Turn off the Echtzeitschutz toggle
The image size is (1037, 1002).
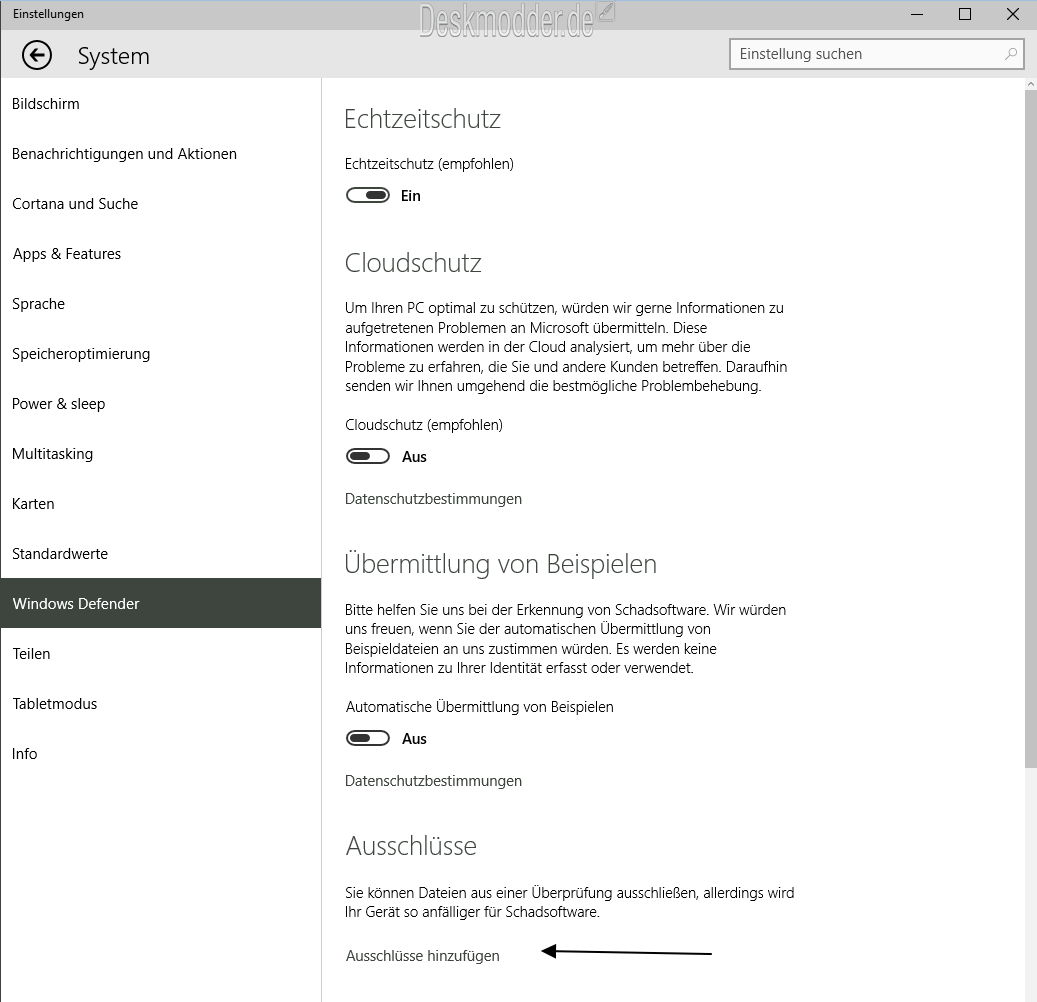coord(368,195)
